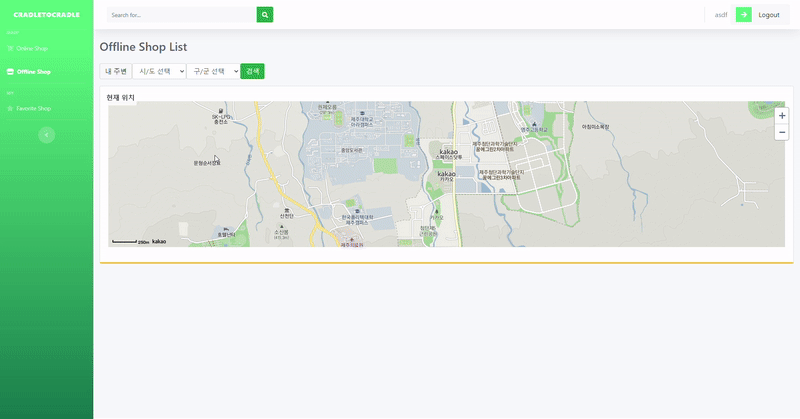Click the Offline Shop List heading

click(143, 47)
